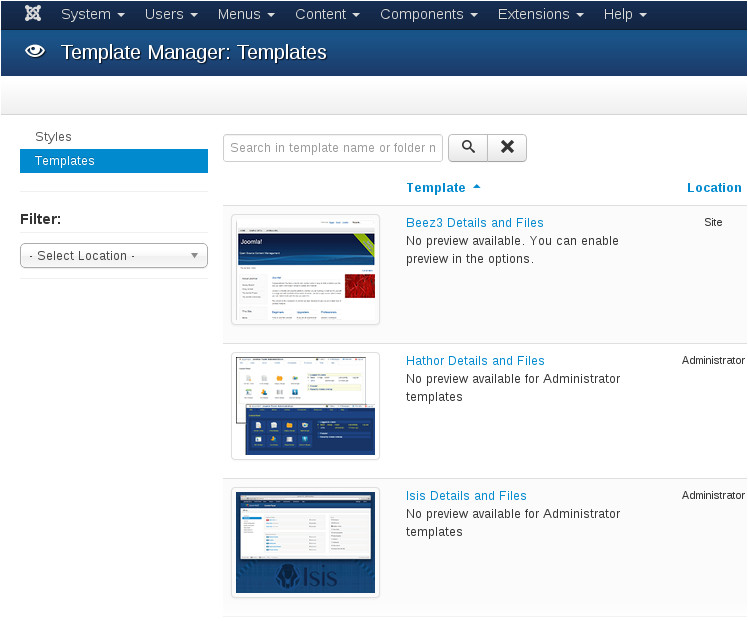
Task: Click 'Administrator' location in the Isis row
Action: tap(713, 495)
